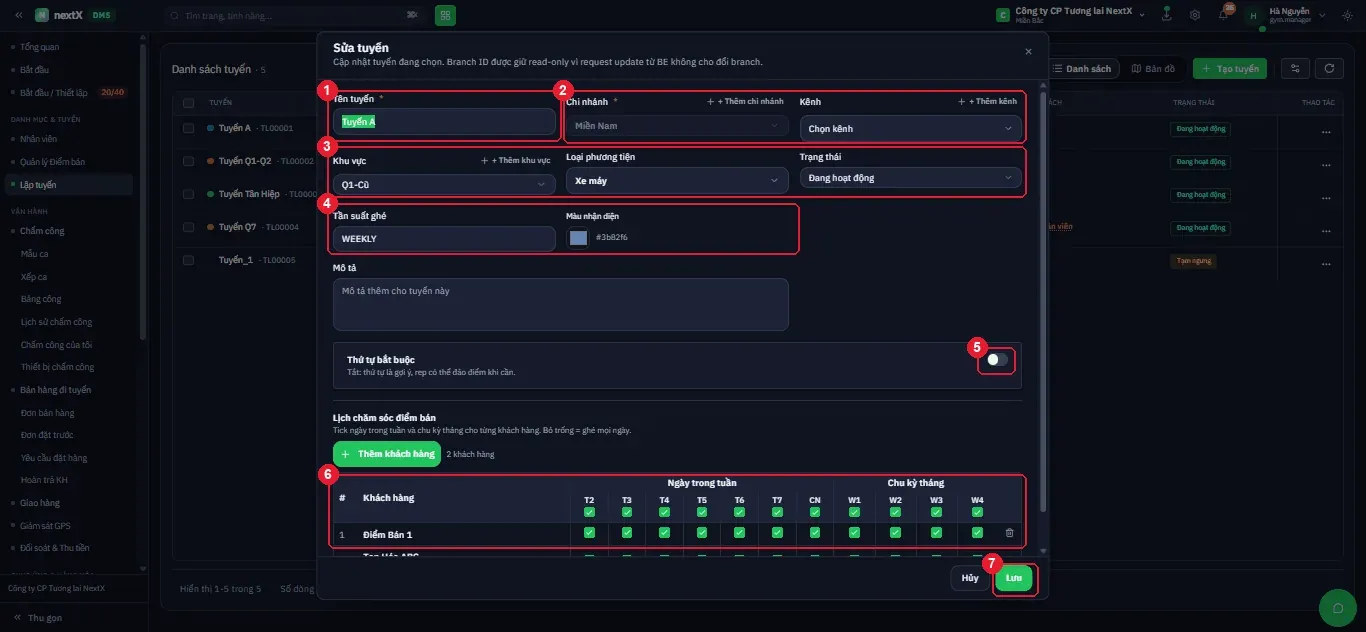This screenshot has width=1366, height=632.
Task: Click the filter sliders icon beside Tạo tuyến
Action: tap(1295, 68)
